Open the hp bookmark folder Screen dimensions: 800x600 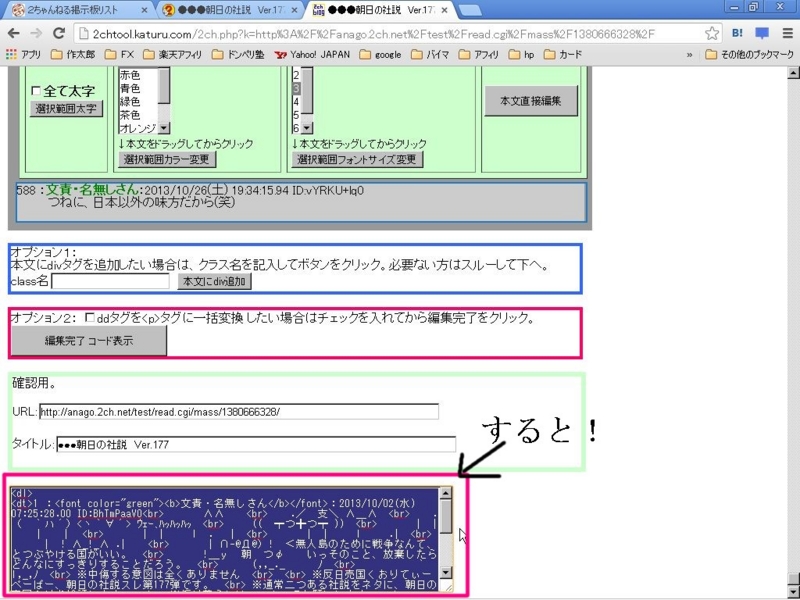pos(521,54)
